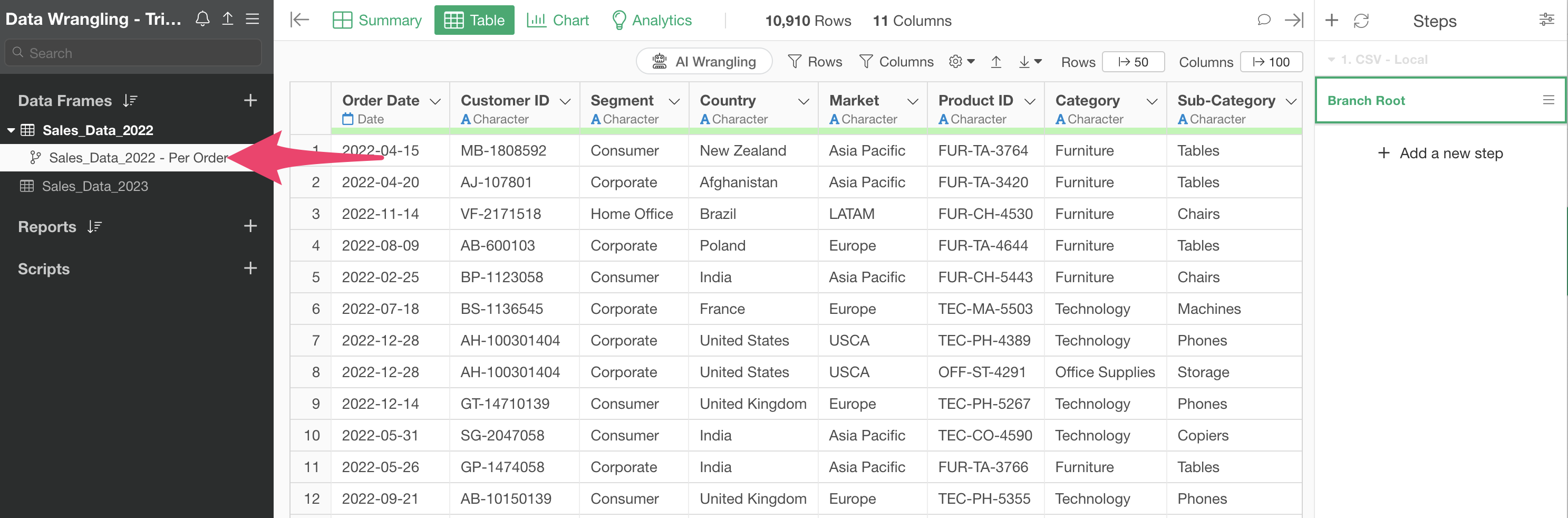1568x518 pixels.
Task: Click the Character type icon under Category
Action: [1060, 119]
